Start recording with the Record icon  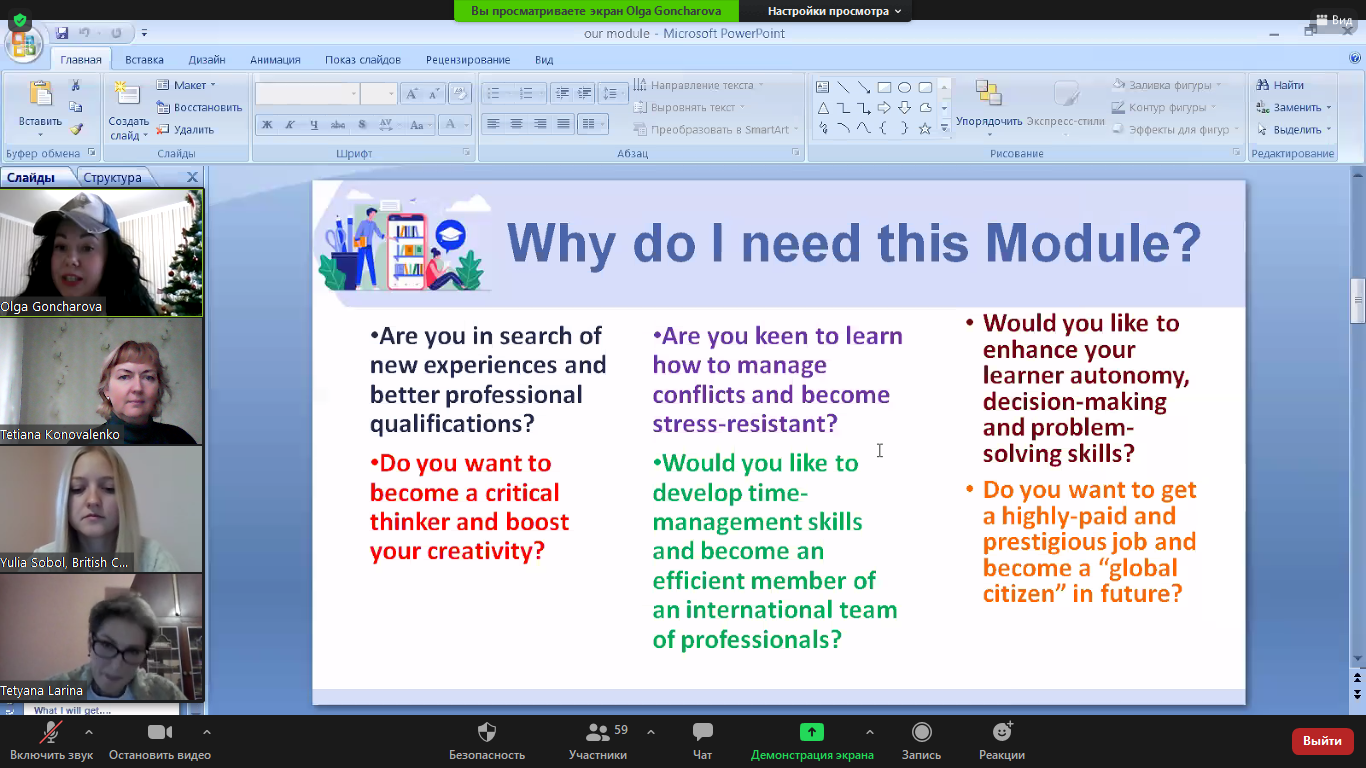(921, 733)
